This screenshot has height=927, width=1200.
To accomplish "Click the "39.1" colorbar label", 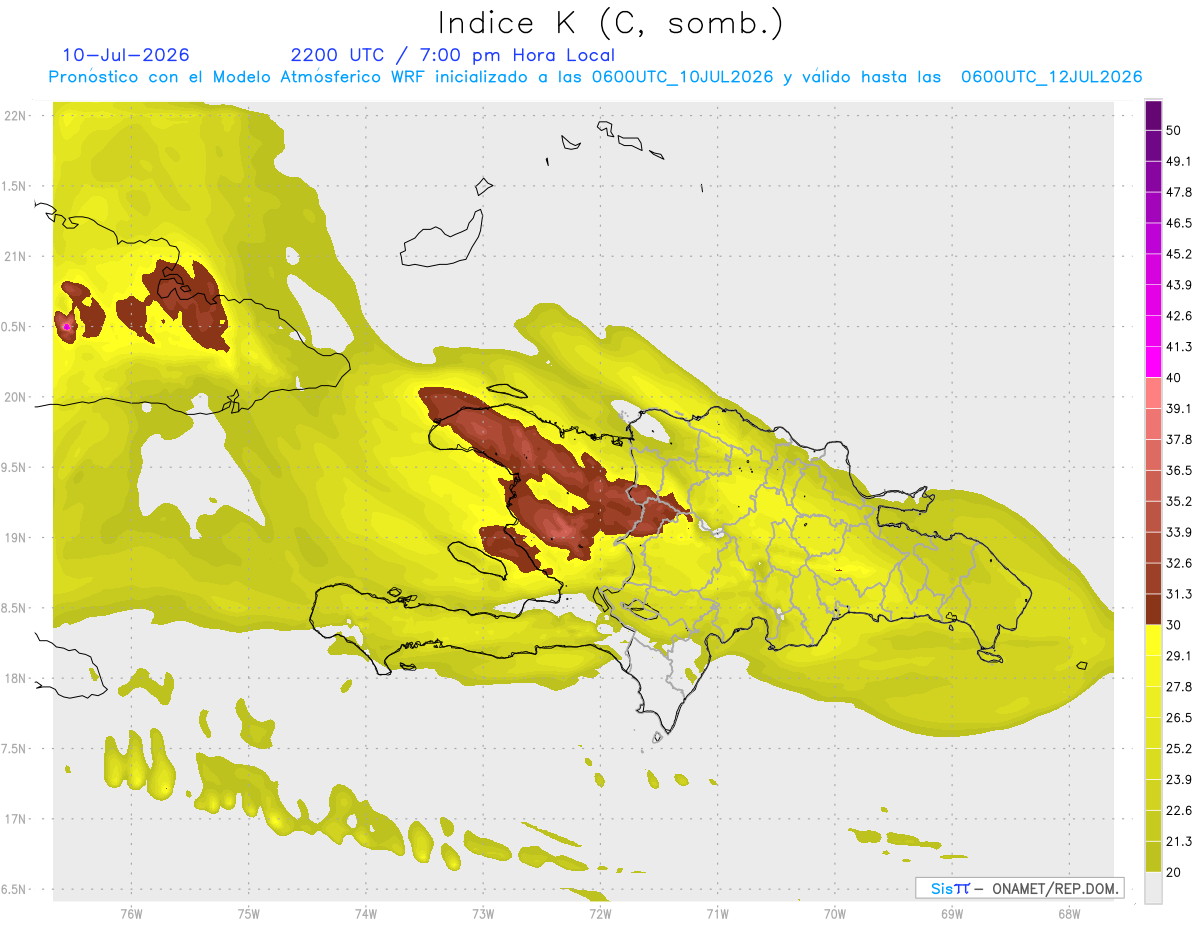I will [1179, 408].
